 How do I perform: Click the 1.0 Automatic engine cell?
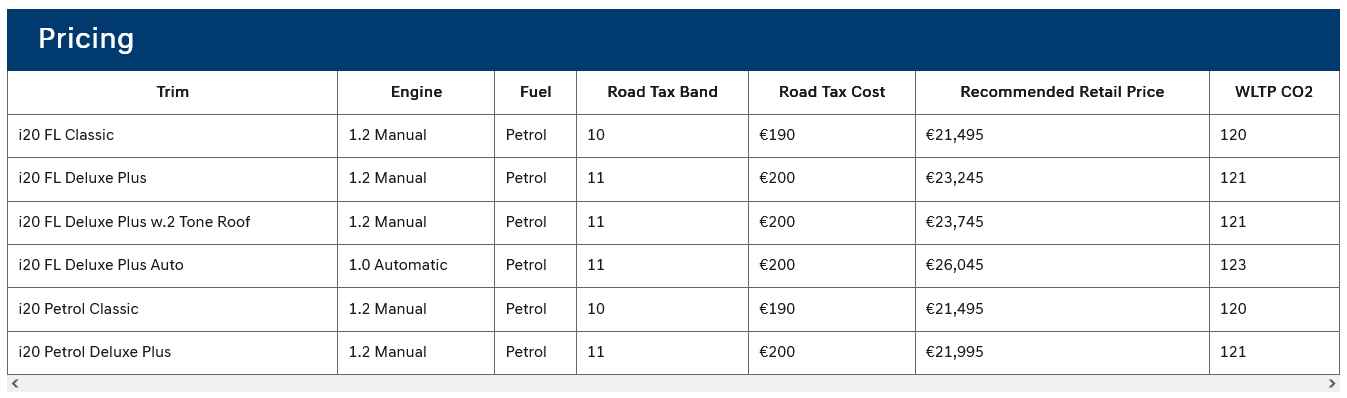pos(416,265)
